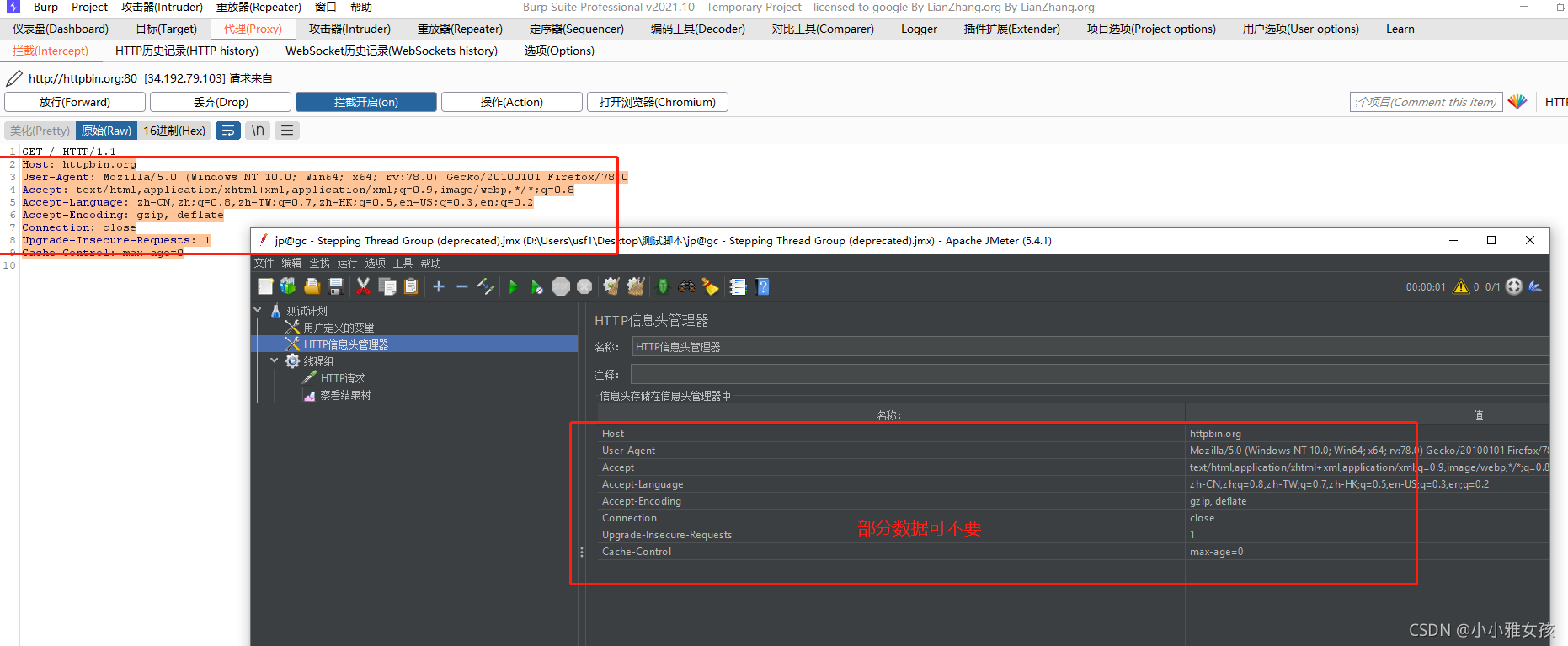Save test plan with floppy disk icon
Screen dimensions: 1568x646
click(x=335, y=286)
